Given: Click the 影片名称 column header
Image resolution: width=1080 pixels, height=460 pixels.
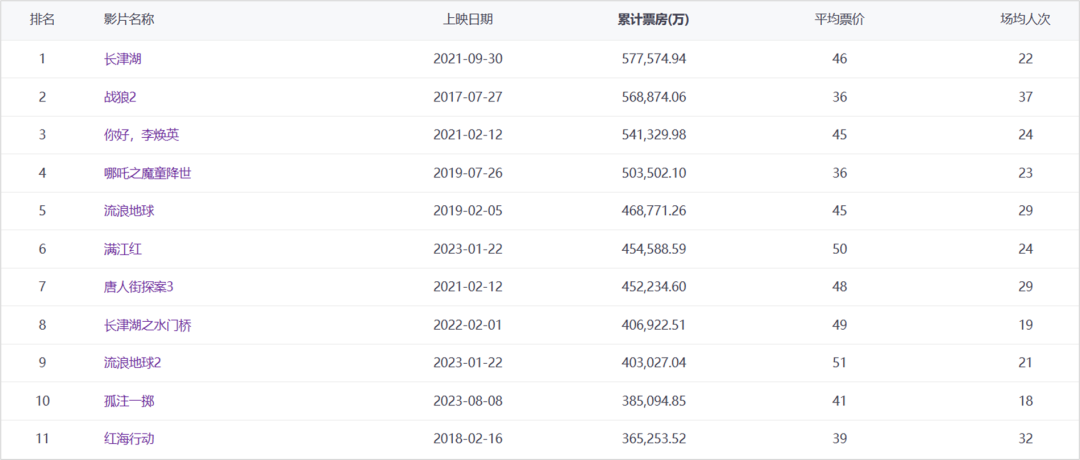Looking at the screenshot, I should [129, 20].
